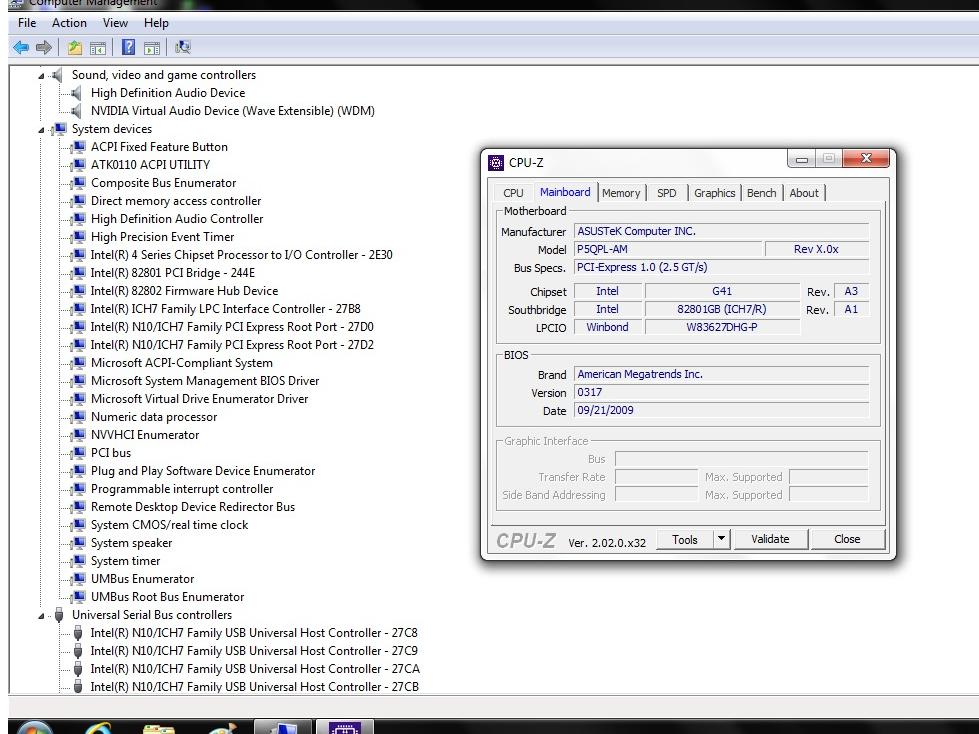Click the device icon beside System speaker
Screen dimensions: 979x734
pyautogui.click(x=78, y=543)
